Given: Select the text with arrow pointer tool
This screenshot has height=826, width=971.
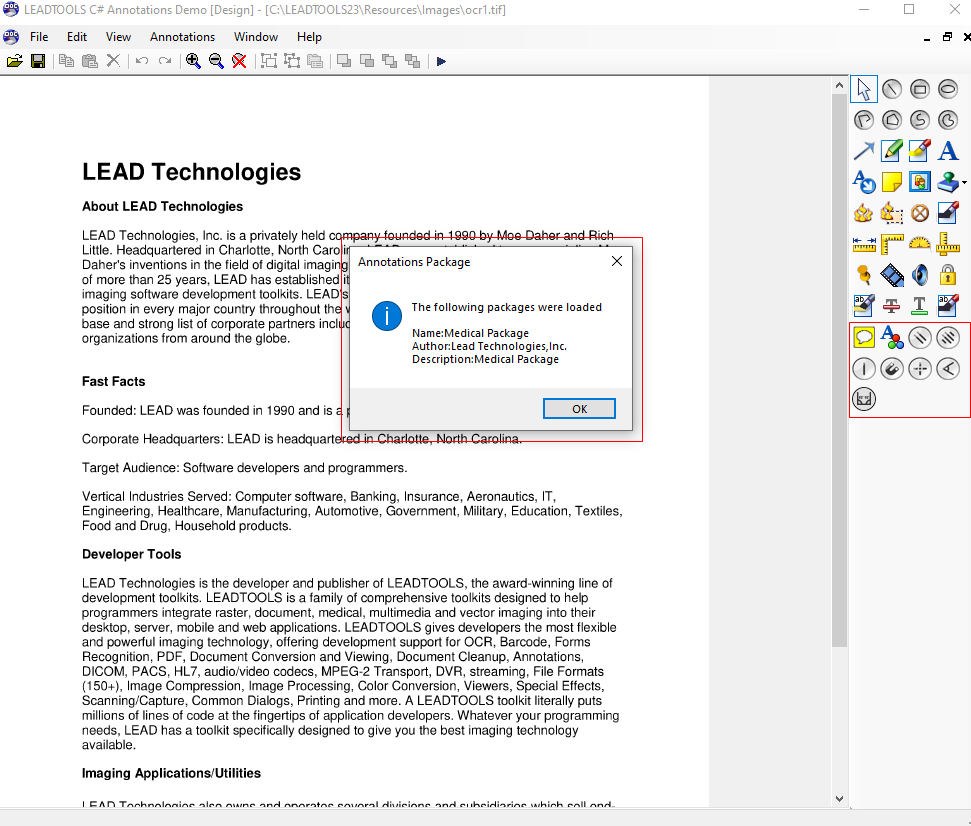Looking at the screenshot, I should 864,182.
